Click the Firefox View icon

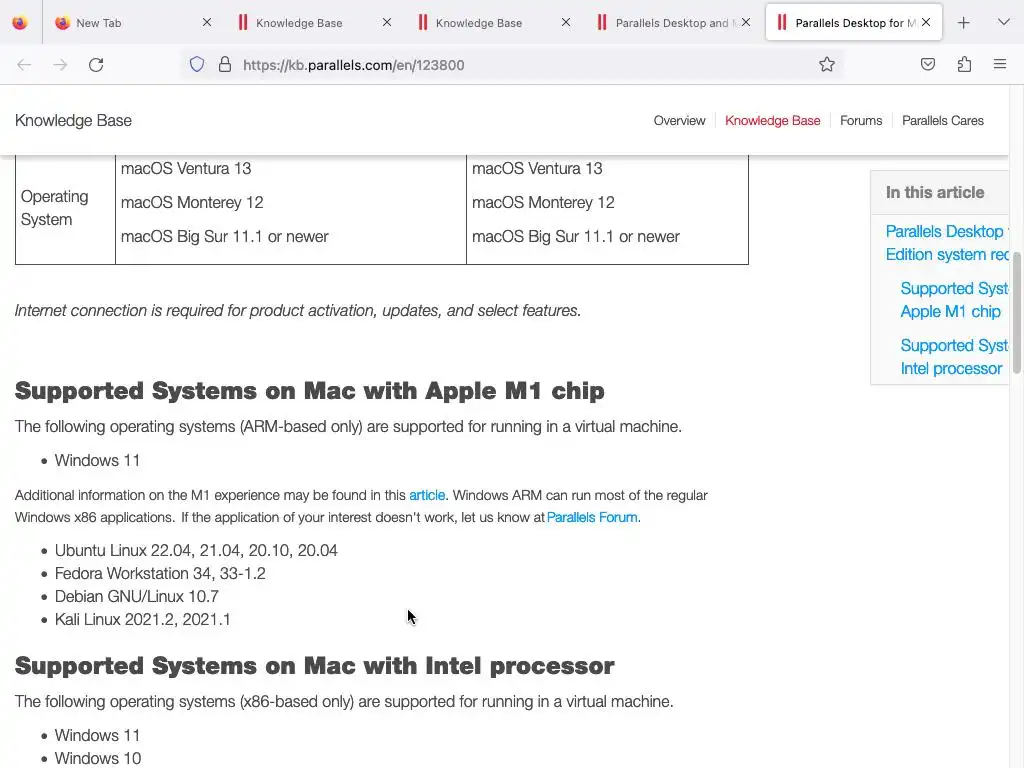pyautogui.click(x=20, y=23)
